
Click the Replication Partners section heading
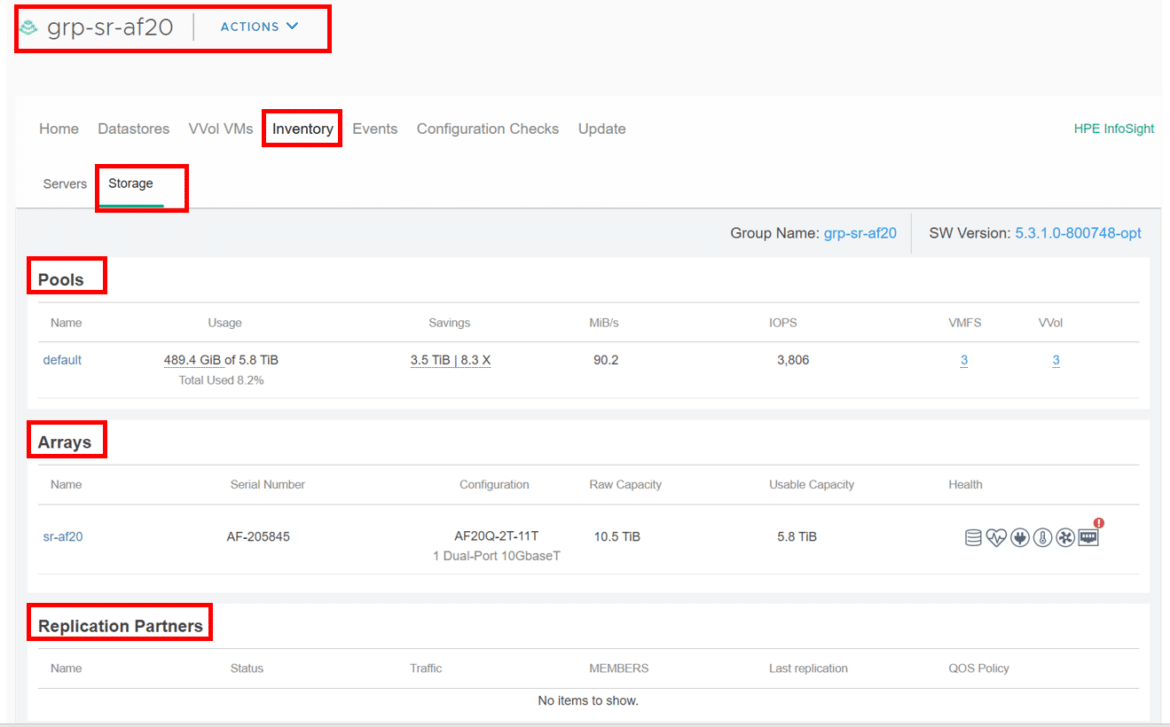click(120, 625)
